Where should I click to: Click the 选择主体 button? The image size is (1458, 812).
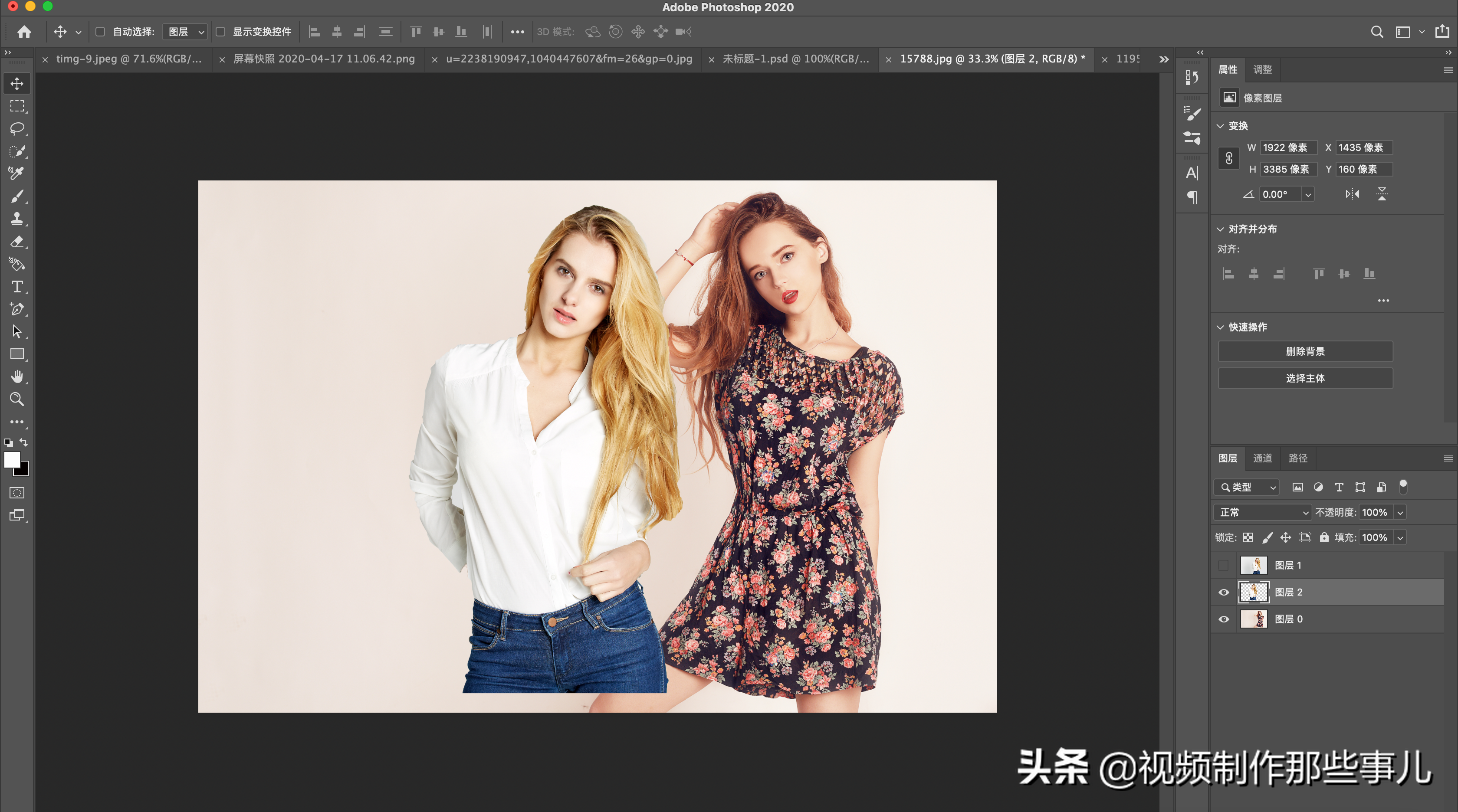pyautogui.click(x=1306, y=378)
